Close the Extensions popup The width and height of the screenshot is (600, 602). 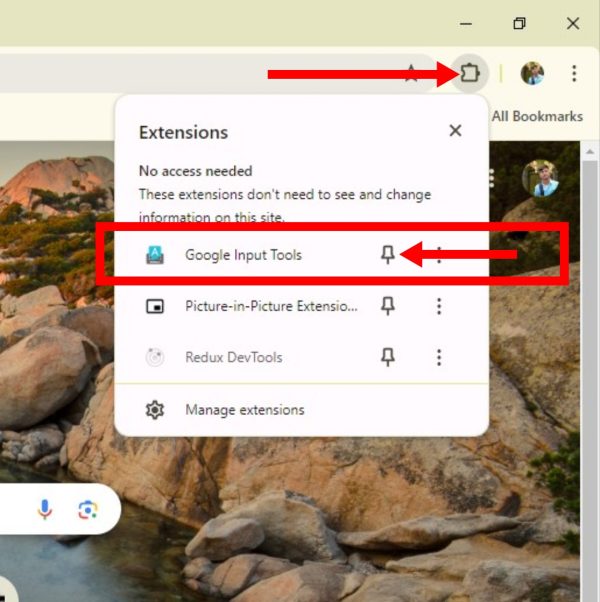[x=455, y=131]
